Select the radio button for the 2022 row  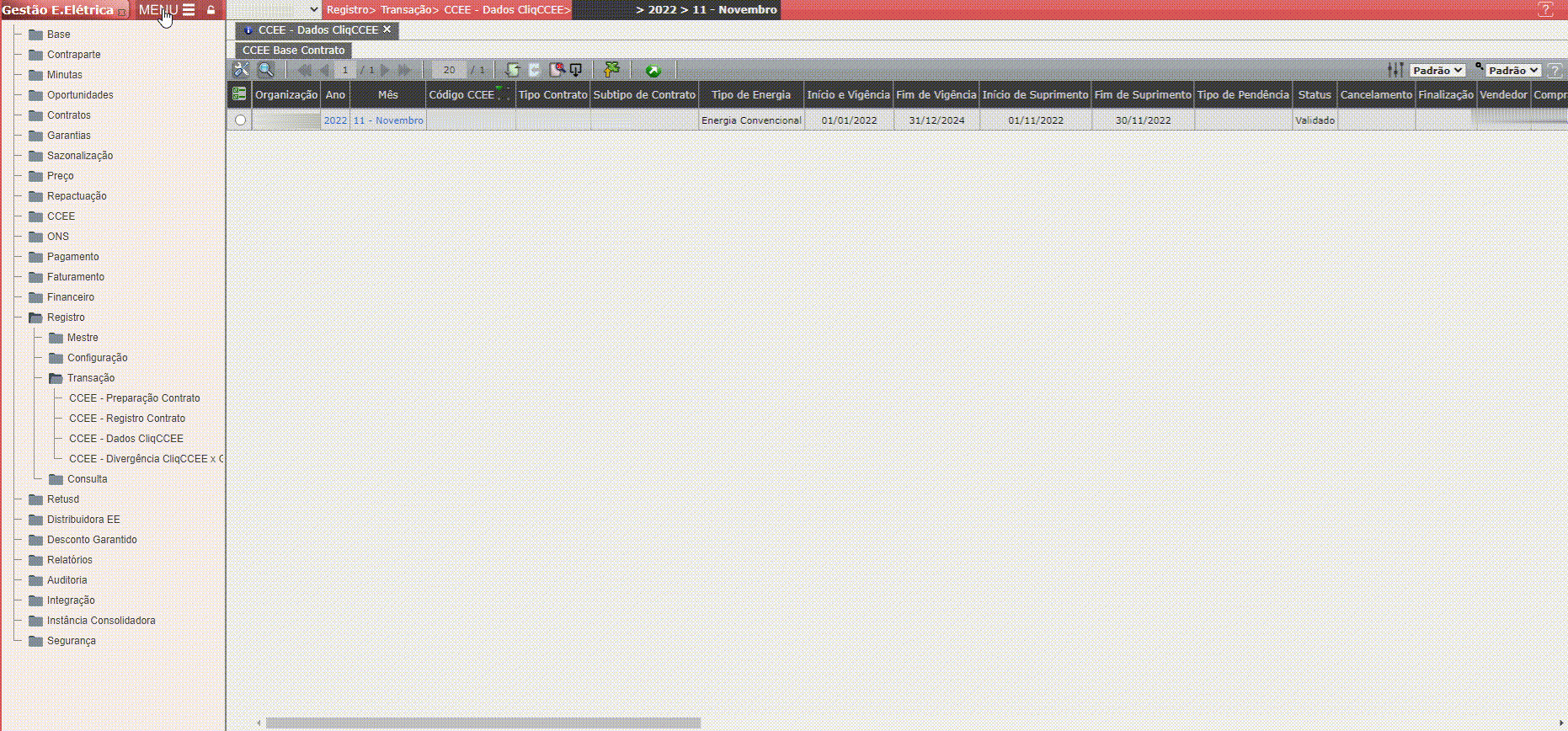point(241,120)
